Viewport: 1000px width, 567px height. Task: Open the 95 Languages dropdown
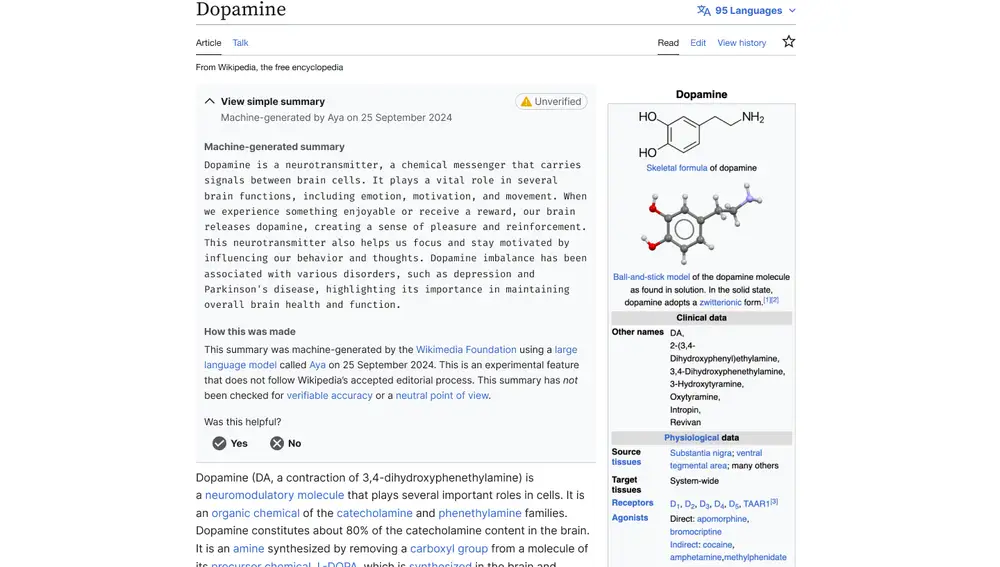[746, 10]
